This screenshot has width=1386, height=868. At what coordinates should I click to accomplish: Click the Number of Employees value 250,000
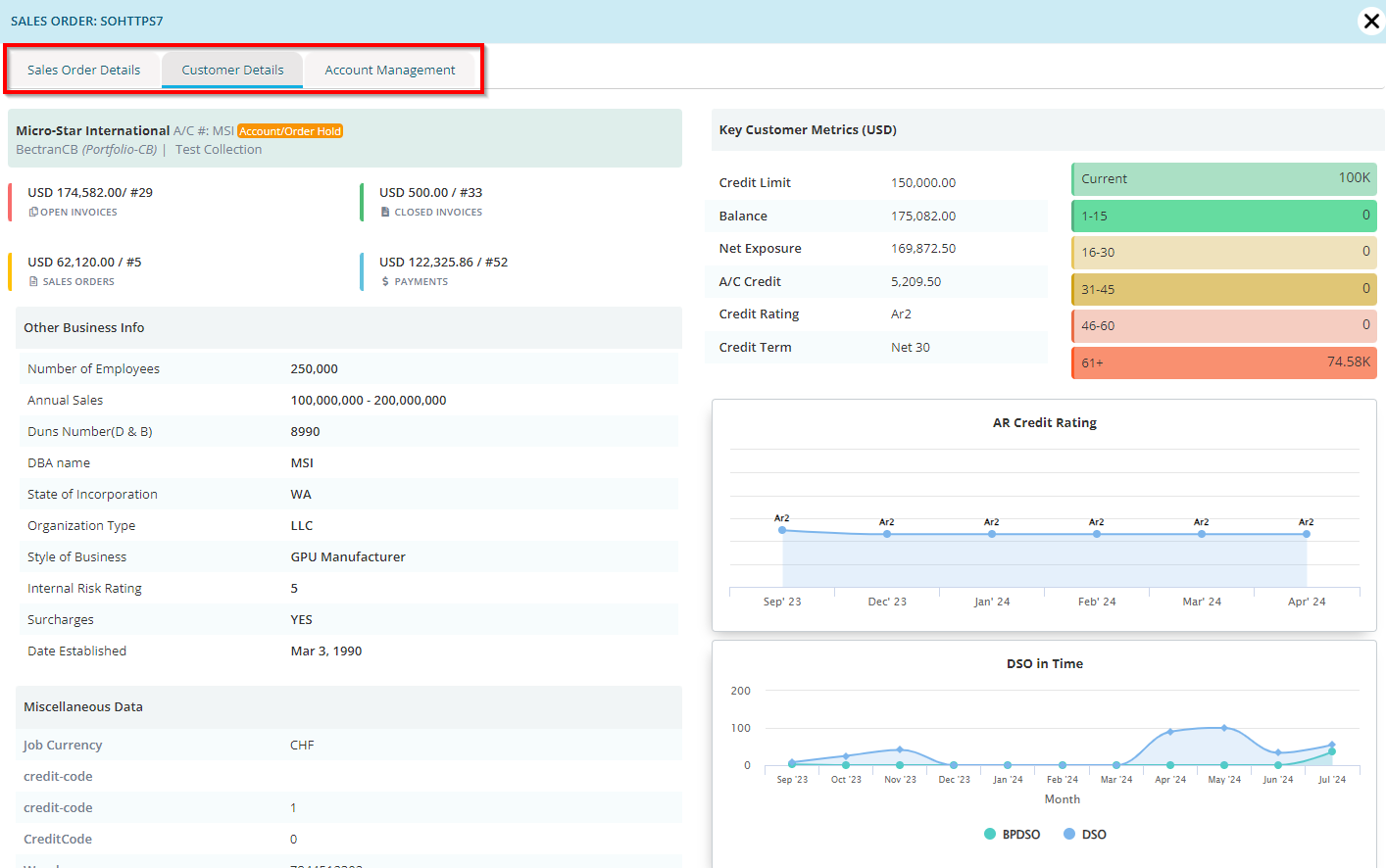click(315, 368)
